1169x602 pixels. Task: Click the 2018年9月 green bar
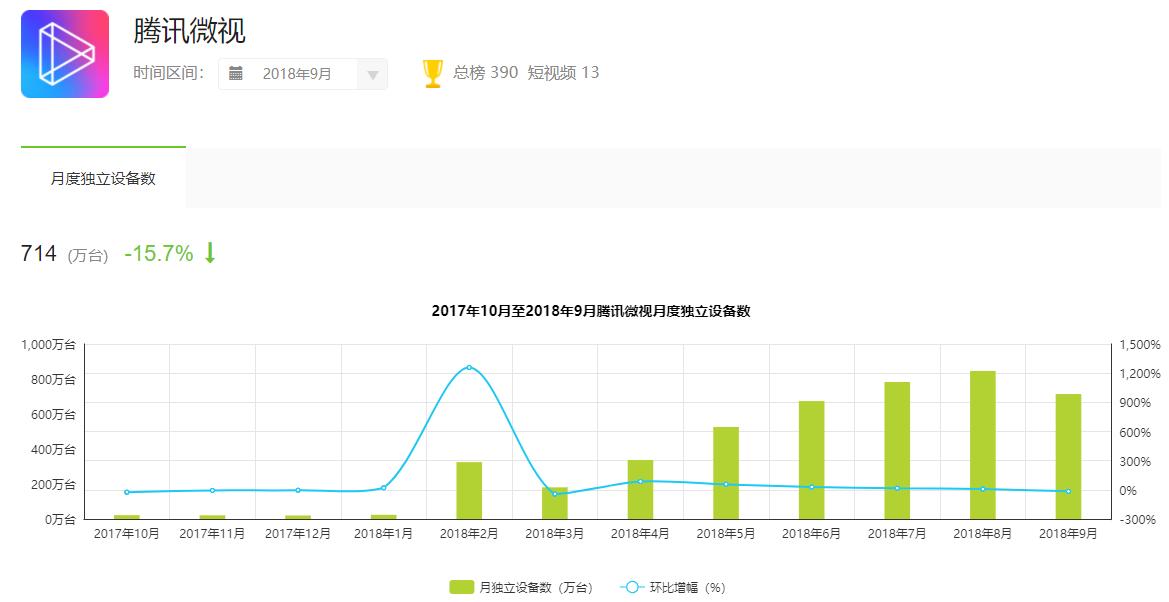pos(1068,457)
